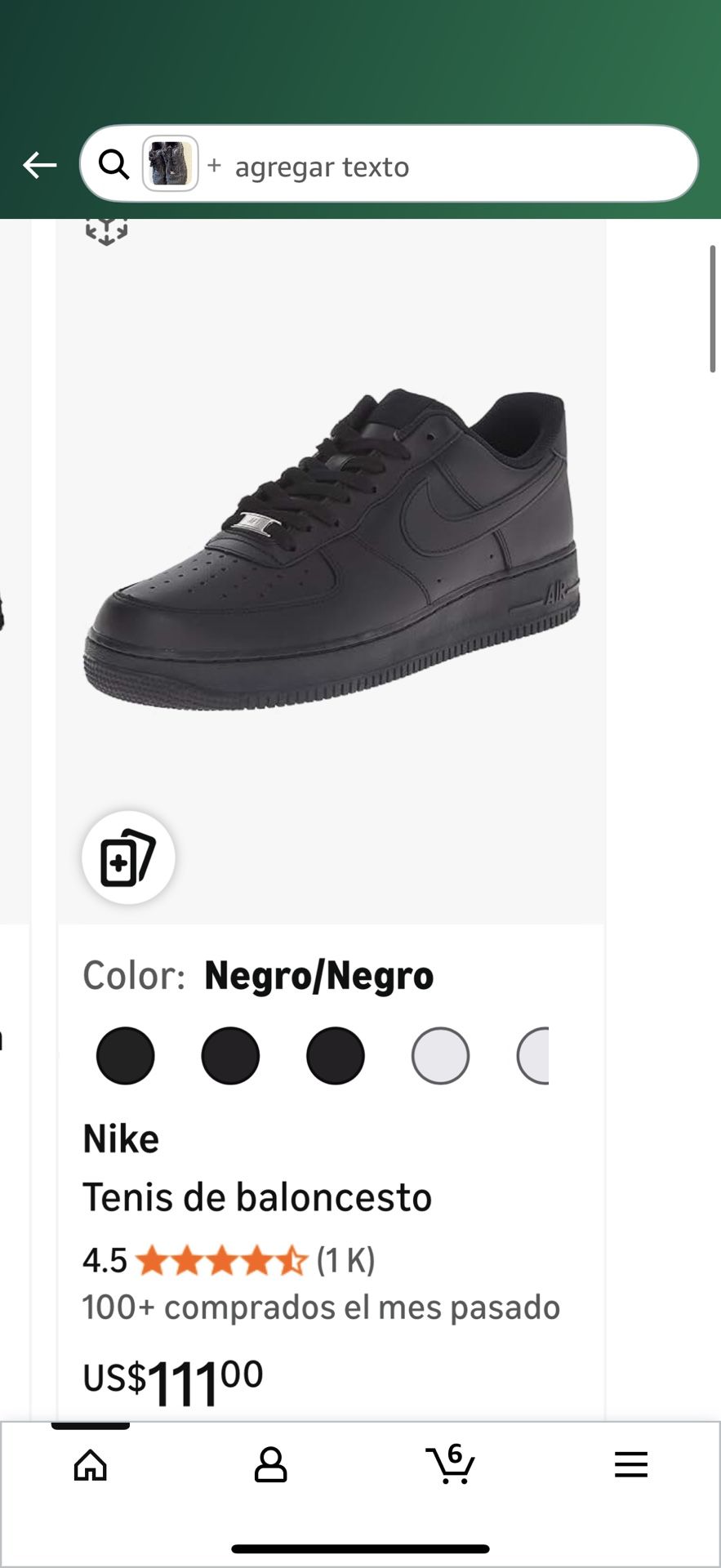Screen dimensions: 721x1568
Task: Pick the light gray color swatch
Action: click(441, 1055)
